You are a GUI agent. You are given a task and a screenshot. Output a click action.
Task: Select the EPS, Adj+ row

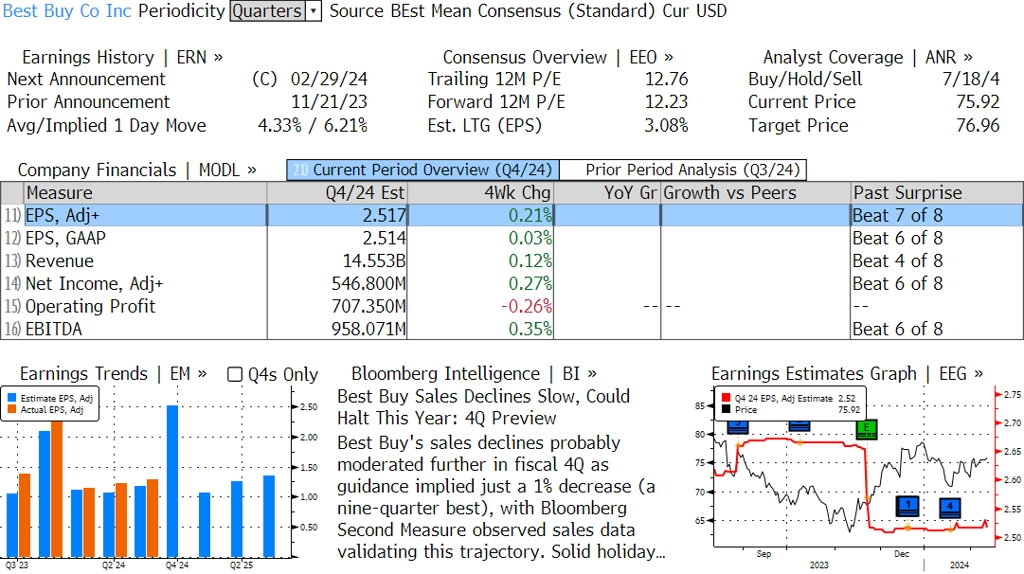(512, 215)
